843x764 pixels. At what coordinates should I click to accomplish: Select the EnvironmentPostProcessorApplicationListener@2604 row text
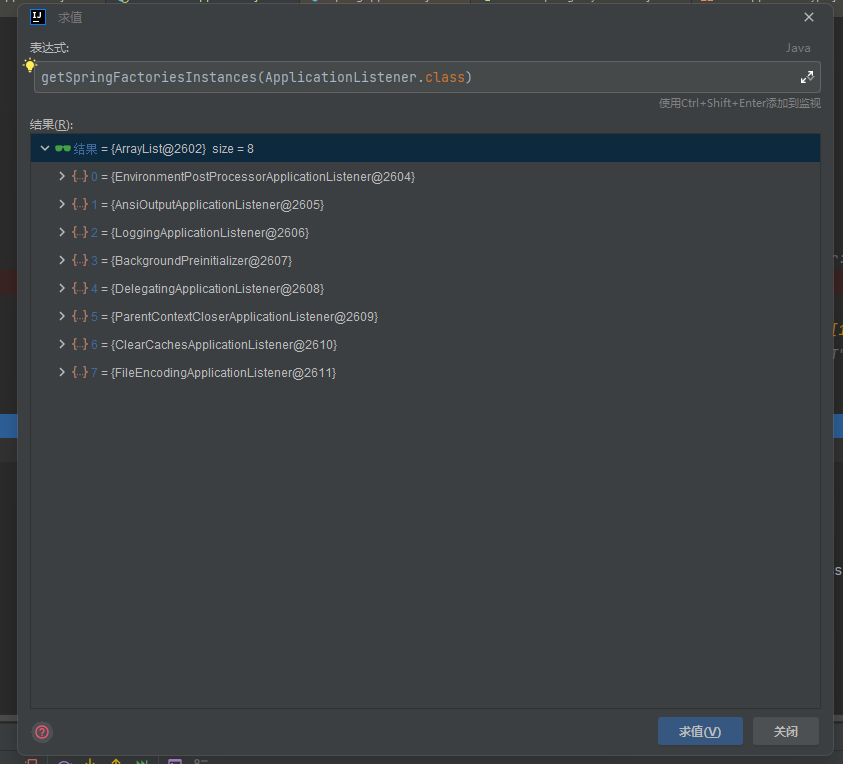click(x=263, y=177)
